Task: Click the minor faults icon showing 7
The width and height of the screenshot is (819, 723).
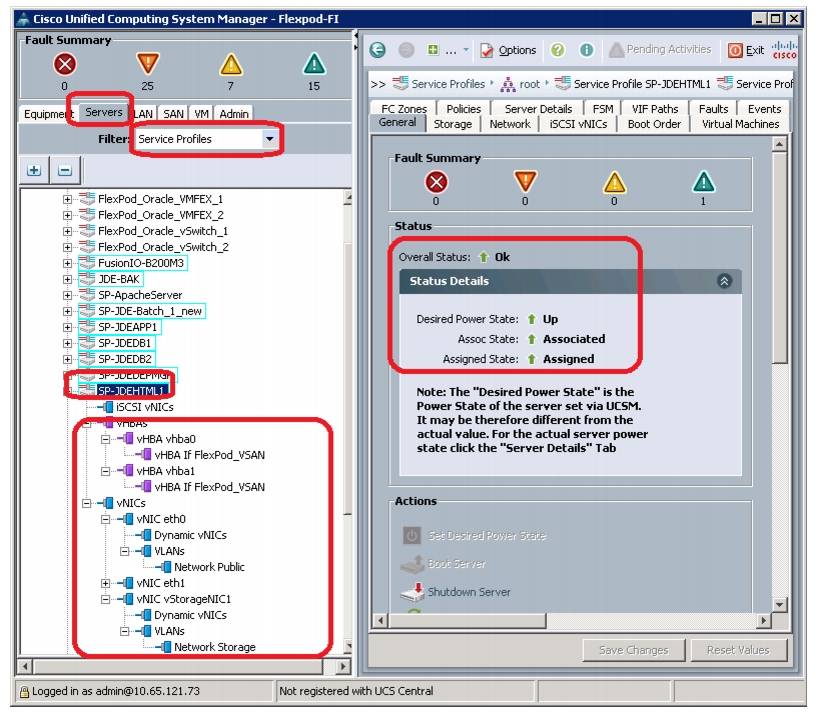Action: click(231, 65)
